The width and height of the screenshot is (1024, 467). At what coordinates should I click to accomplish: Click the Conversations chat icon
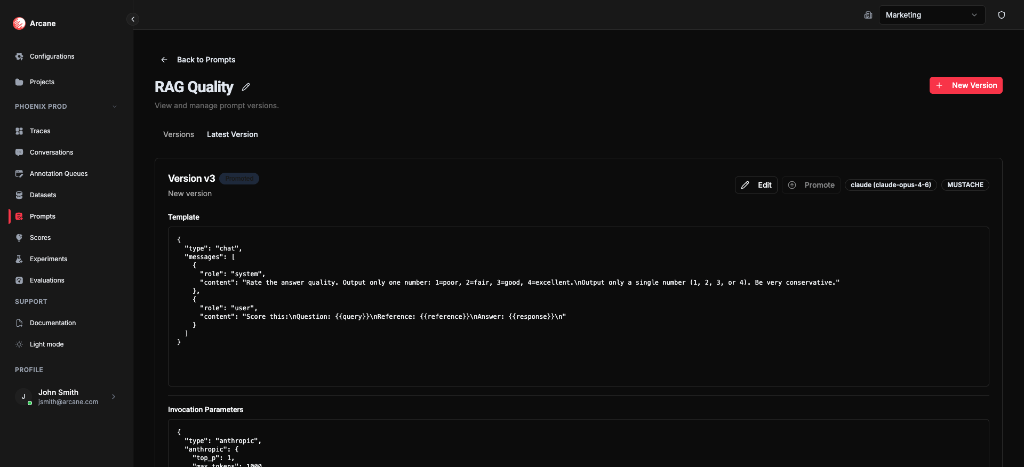[20, 153]
